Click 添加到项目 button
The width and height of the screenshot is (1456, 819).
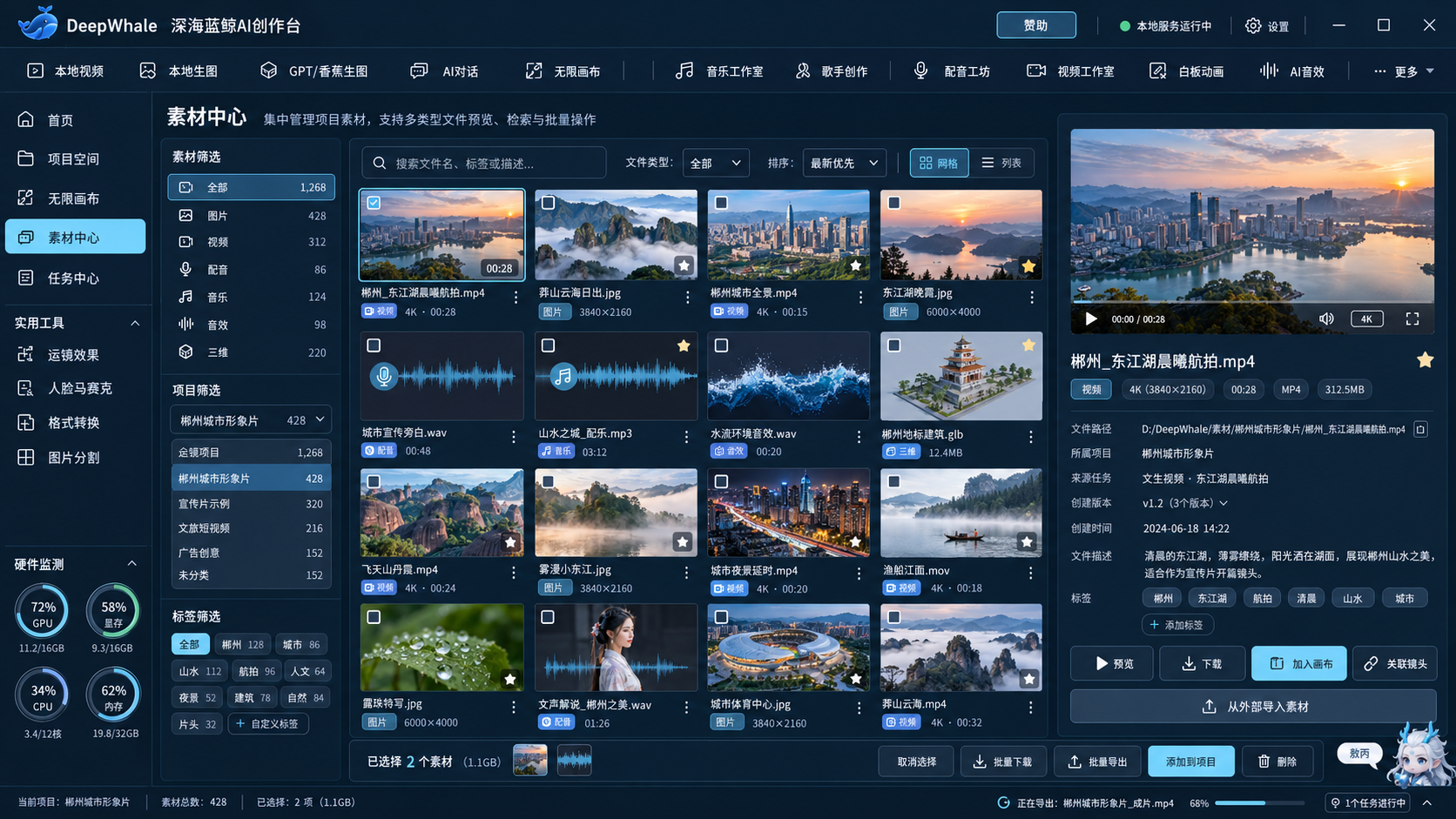click(1190, 762)
